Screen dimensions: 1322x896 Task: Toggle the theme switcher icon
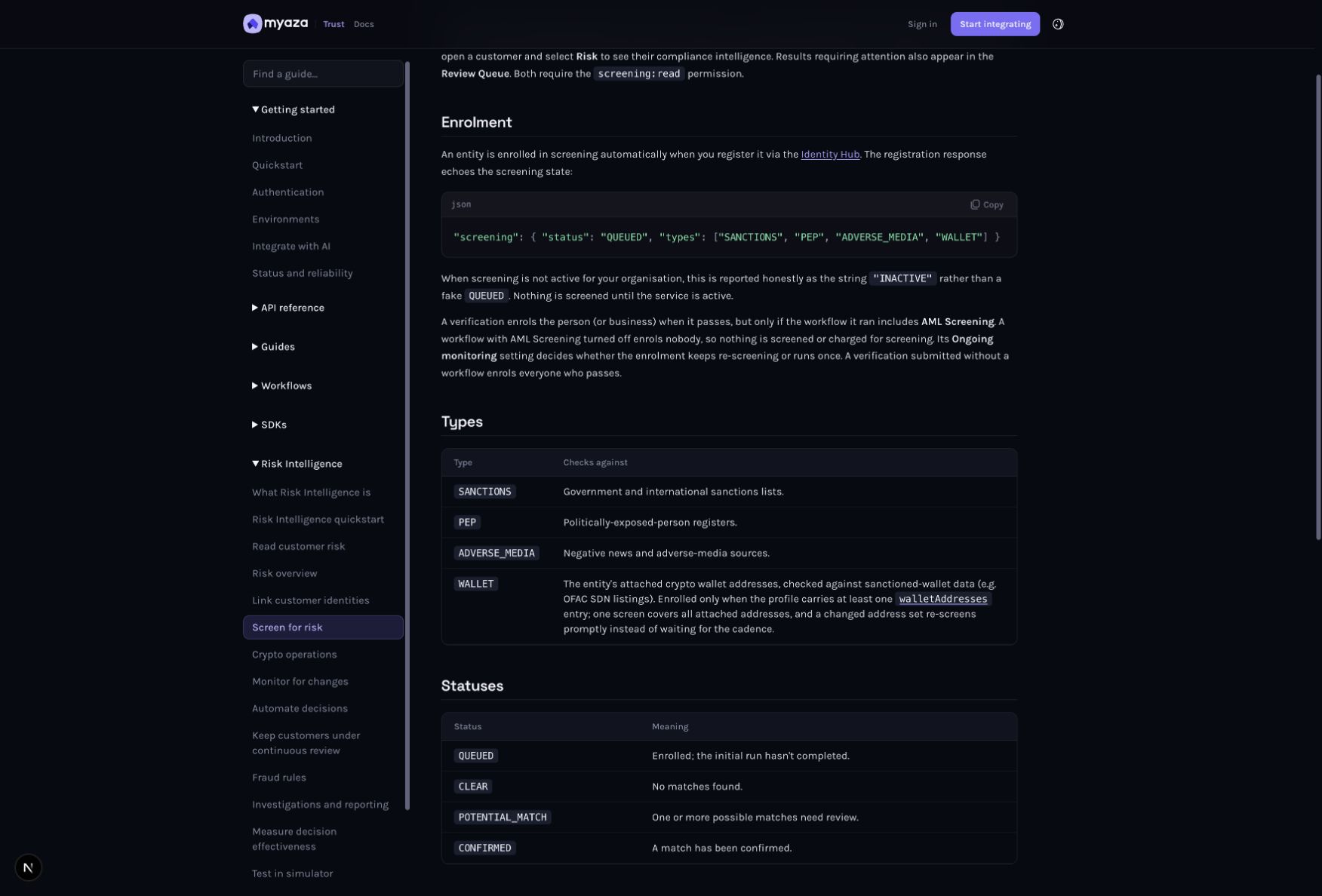1058,24
